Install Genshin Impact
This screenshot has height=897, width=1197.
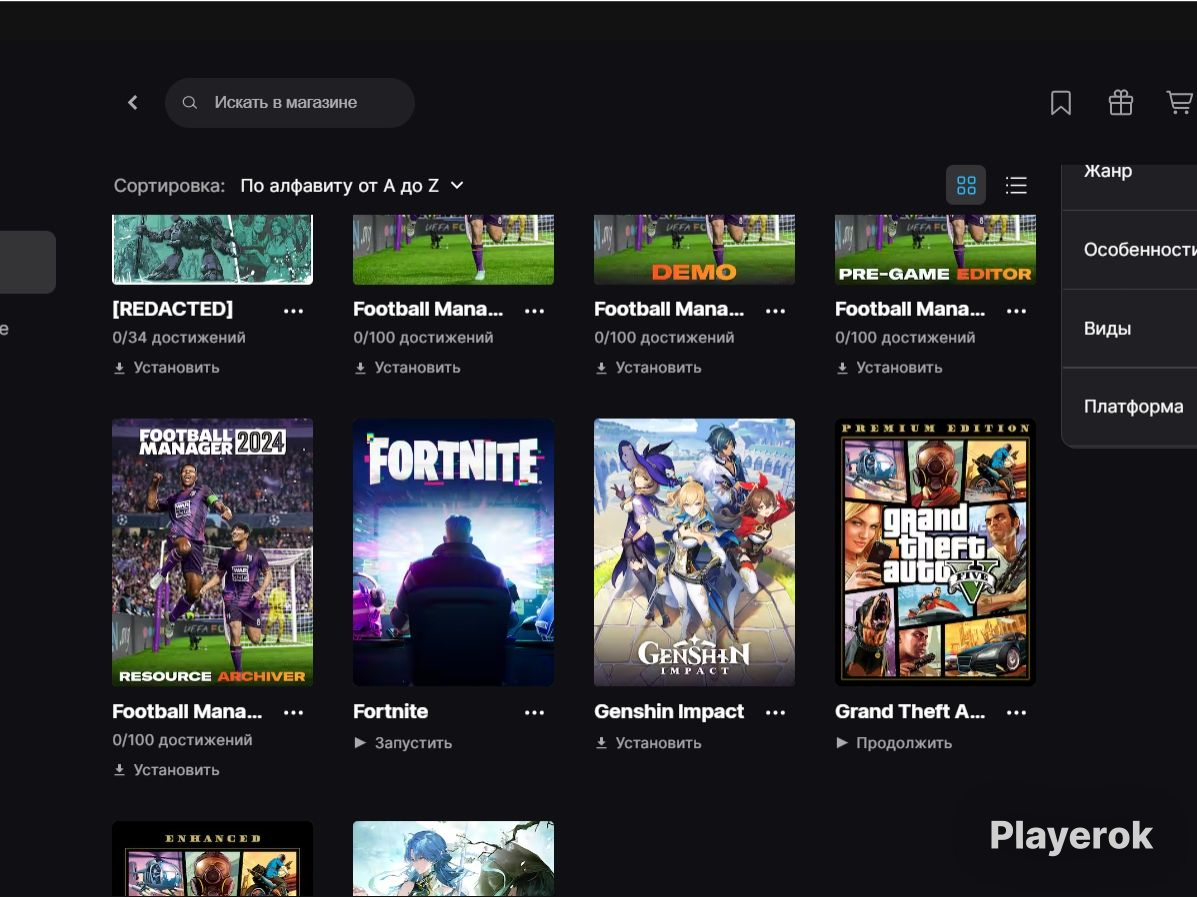(648, 743)
